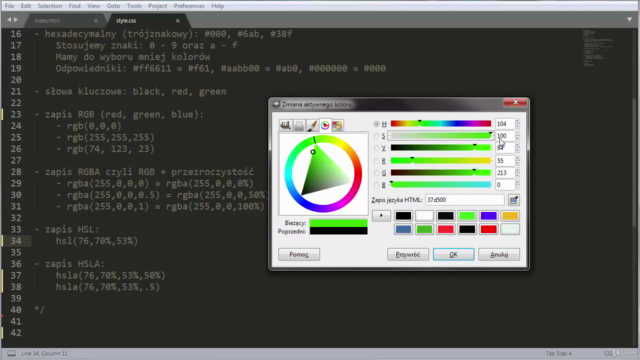
Task: Increase the B value with stepper
Action: (x=517, y=182)
